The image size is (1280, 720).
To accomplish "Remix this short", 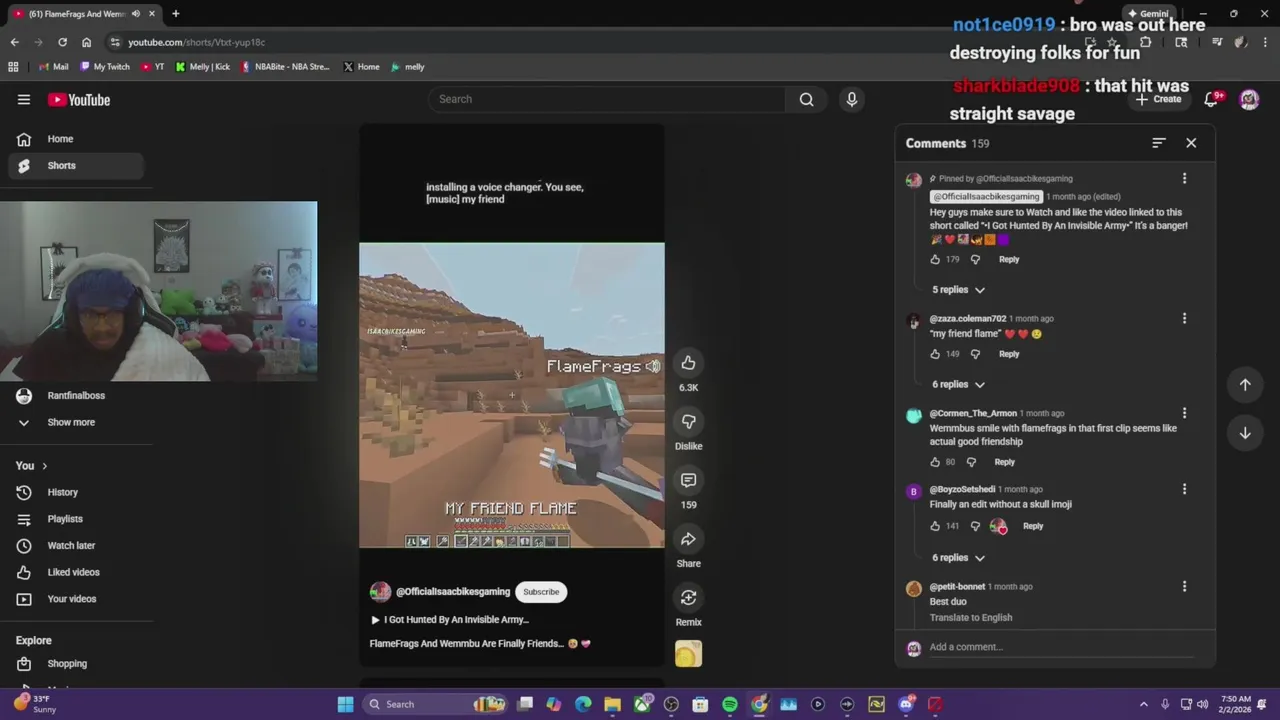I will (688, 597).
